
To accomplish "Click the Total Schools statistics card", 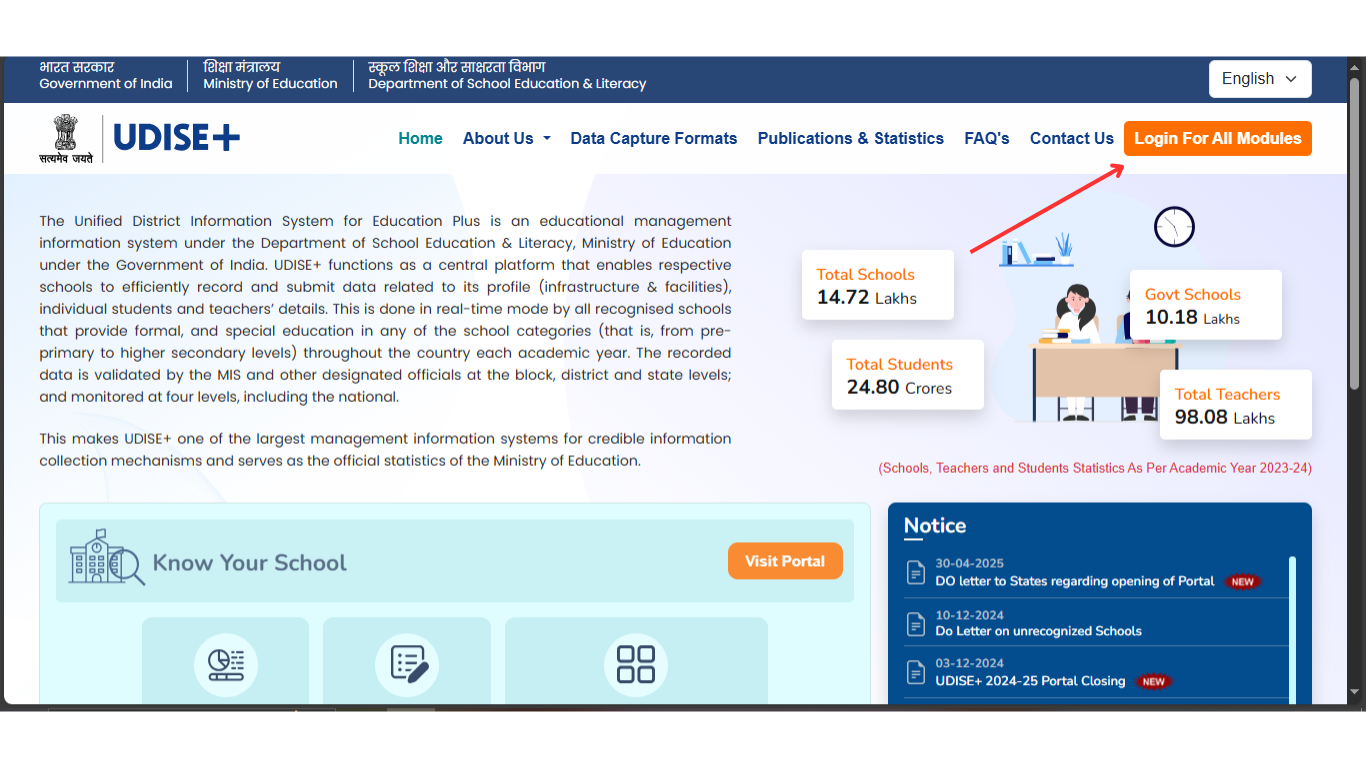I will tap(877, 285).
